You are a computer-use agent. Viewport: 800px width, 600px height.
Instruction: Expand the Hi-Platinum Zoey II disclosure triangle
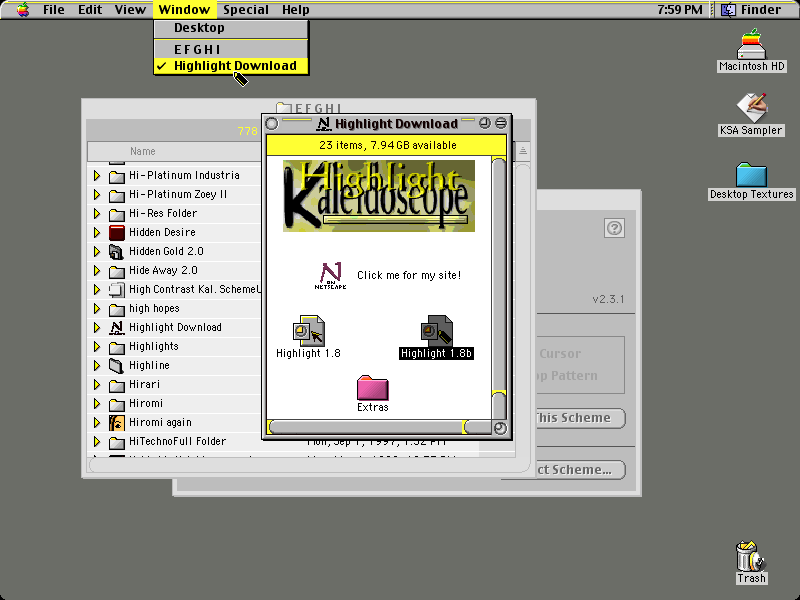tap(97, 194)
